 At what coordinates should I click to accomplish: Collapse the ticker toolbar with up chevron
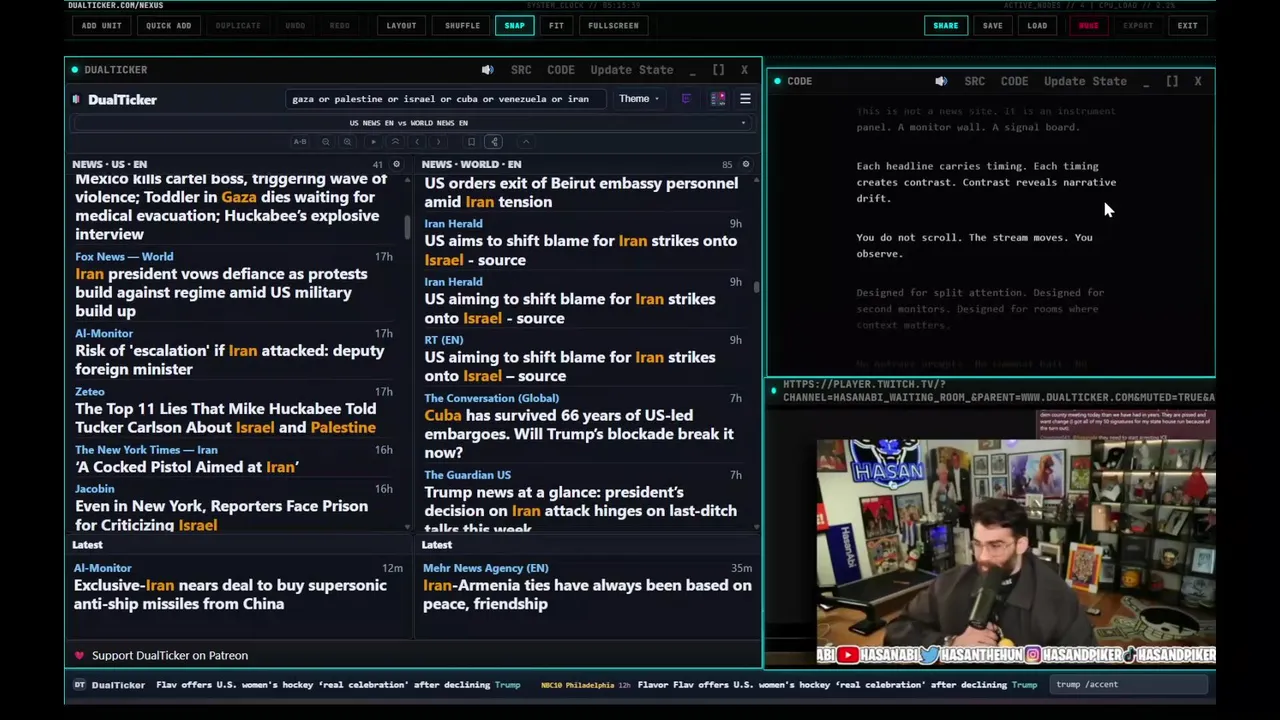point(526,142)
